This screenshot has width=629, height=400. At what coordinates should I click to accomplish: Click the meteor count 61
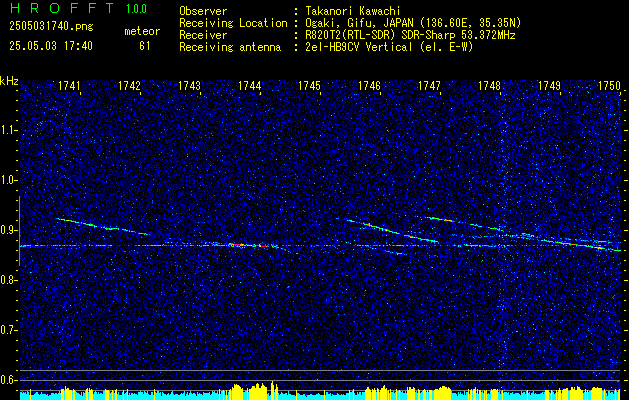pyautogui.click(x=144, y=46)
